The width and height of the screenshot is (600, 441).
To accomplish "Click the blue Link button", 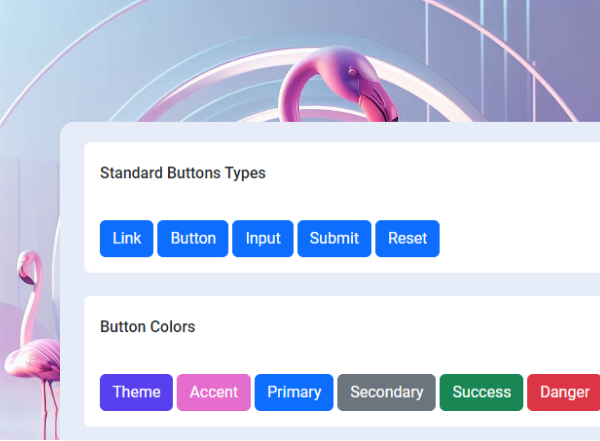I will click(x=126, y=238).
